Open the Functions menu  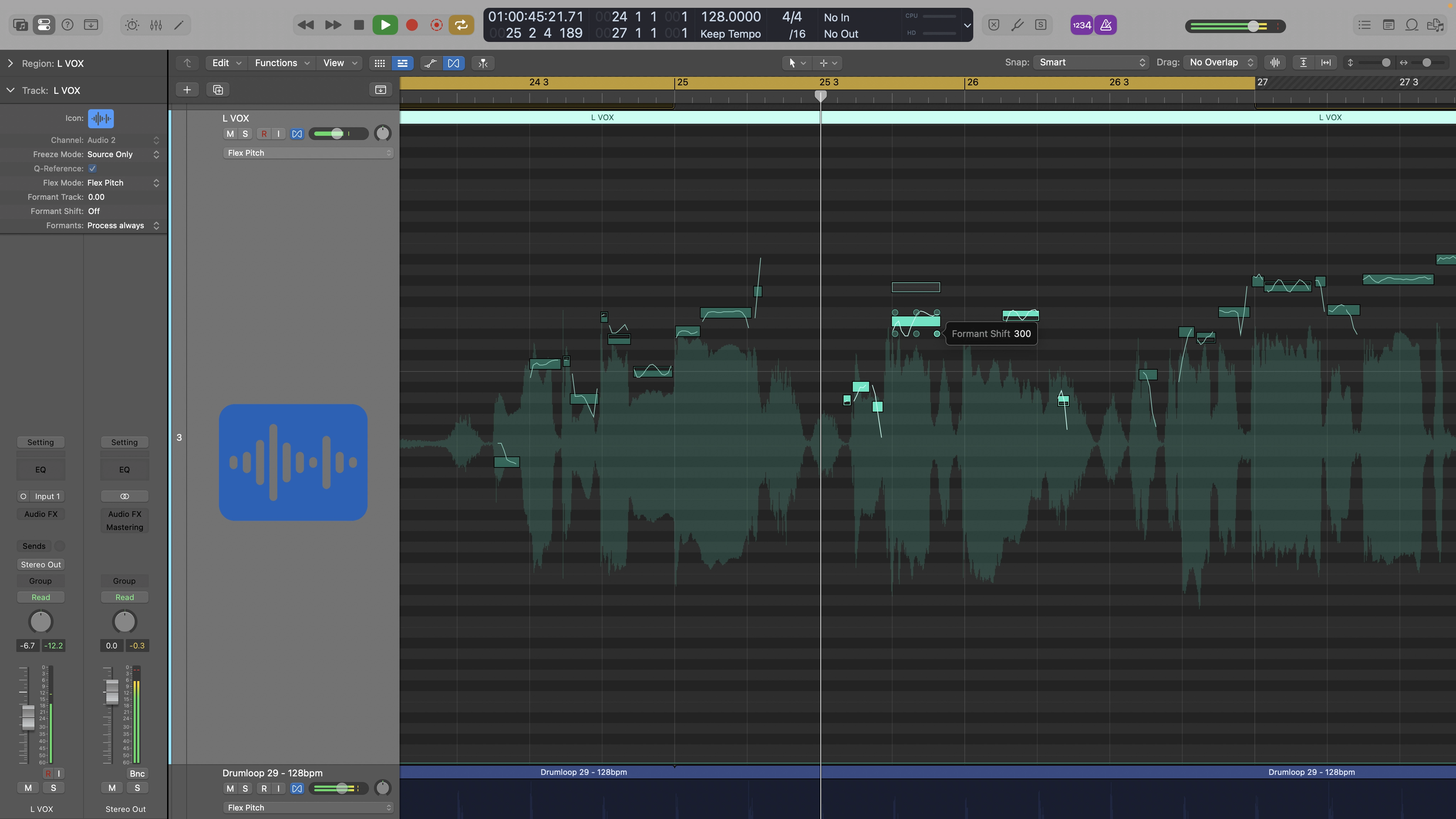point(282,63)
